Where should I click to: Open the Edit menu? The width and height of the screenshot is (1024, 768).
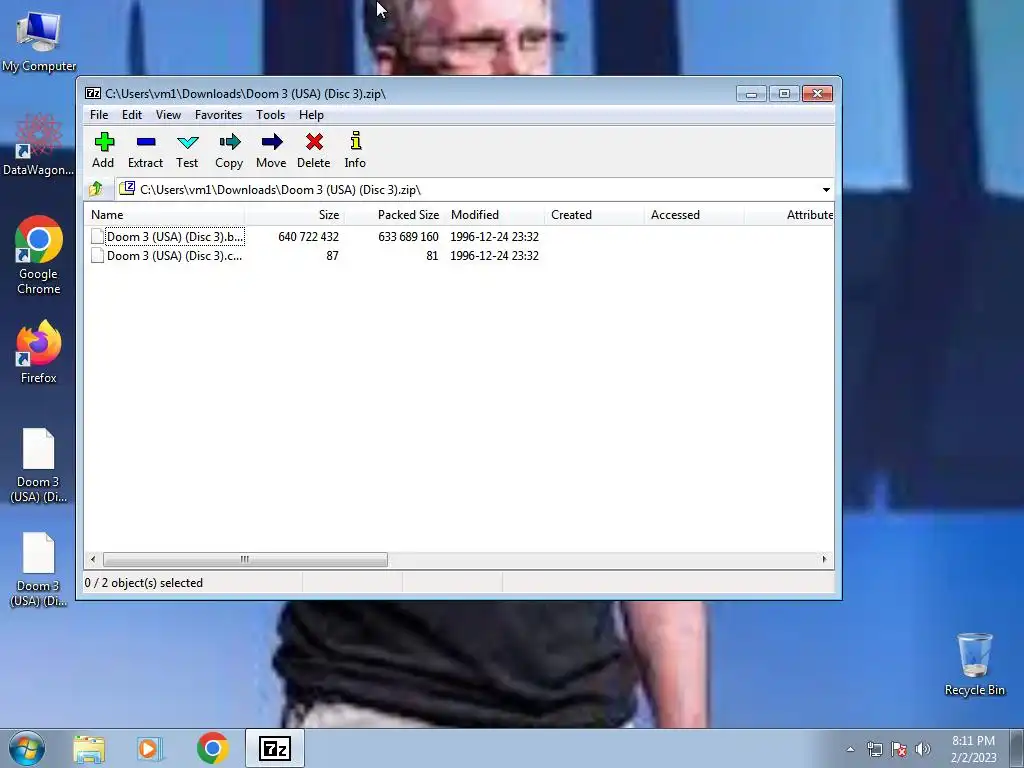pyautogui.click(x=132, y=114)
